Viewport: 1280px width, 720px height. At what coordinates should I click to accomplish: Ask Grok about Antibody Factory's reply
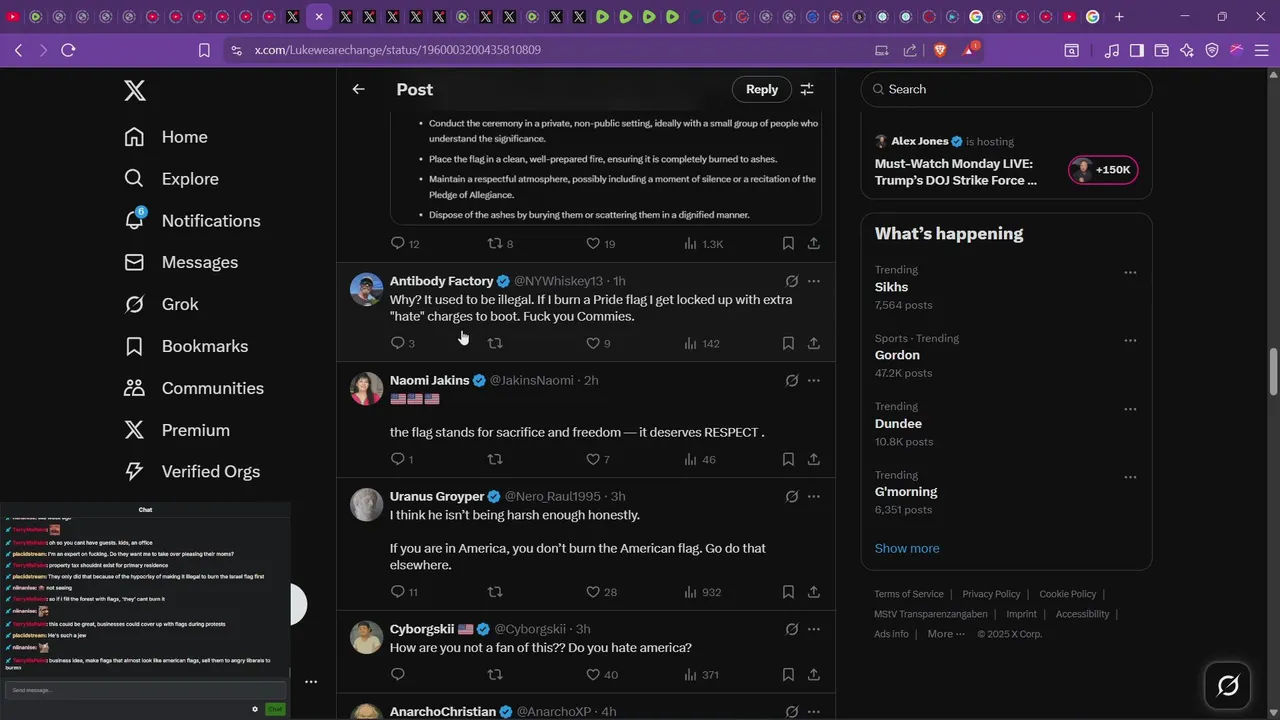791,281
